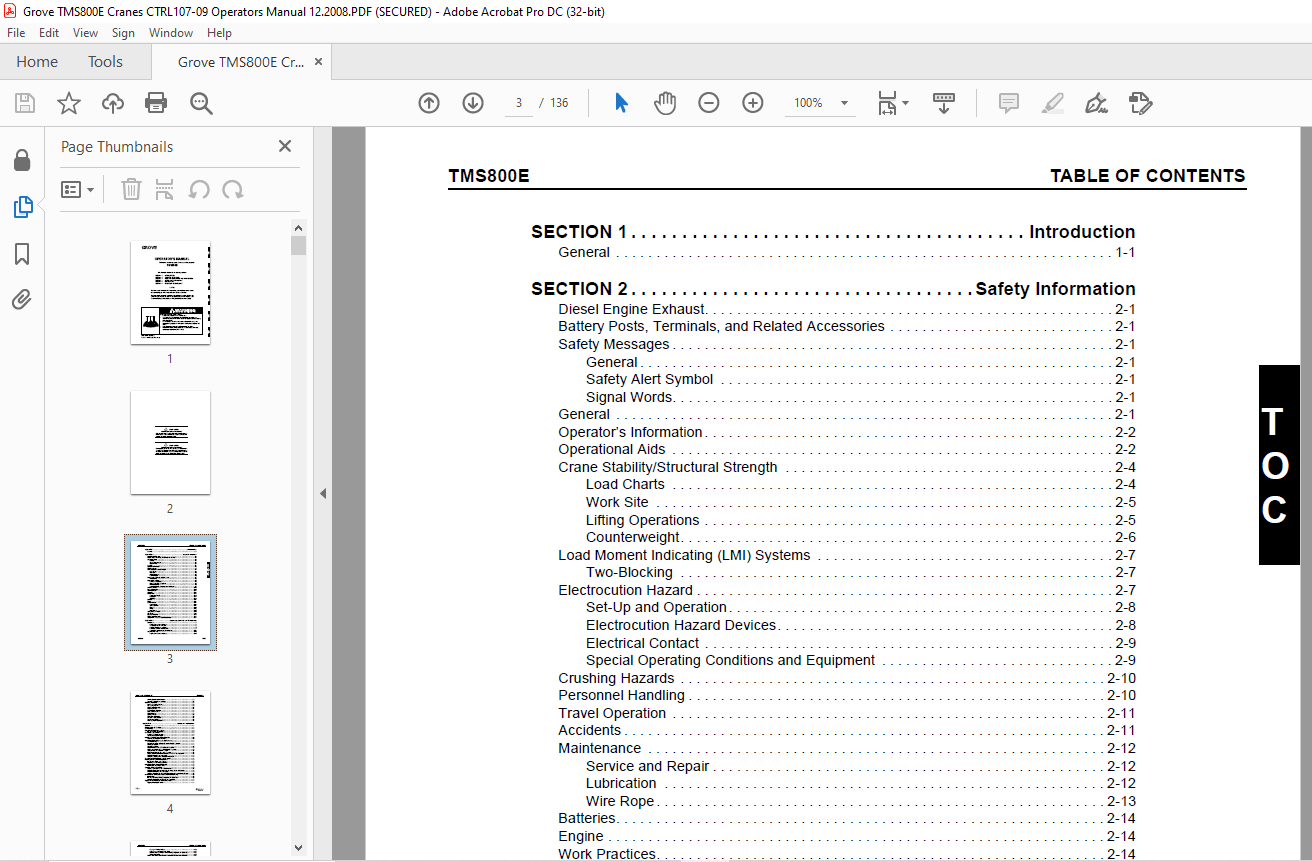
Task: Click the SECTION 2 Safety Information heading
Action: click(833, 289)
